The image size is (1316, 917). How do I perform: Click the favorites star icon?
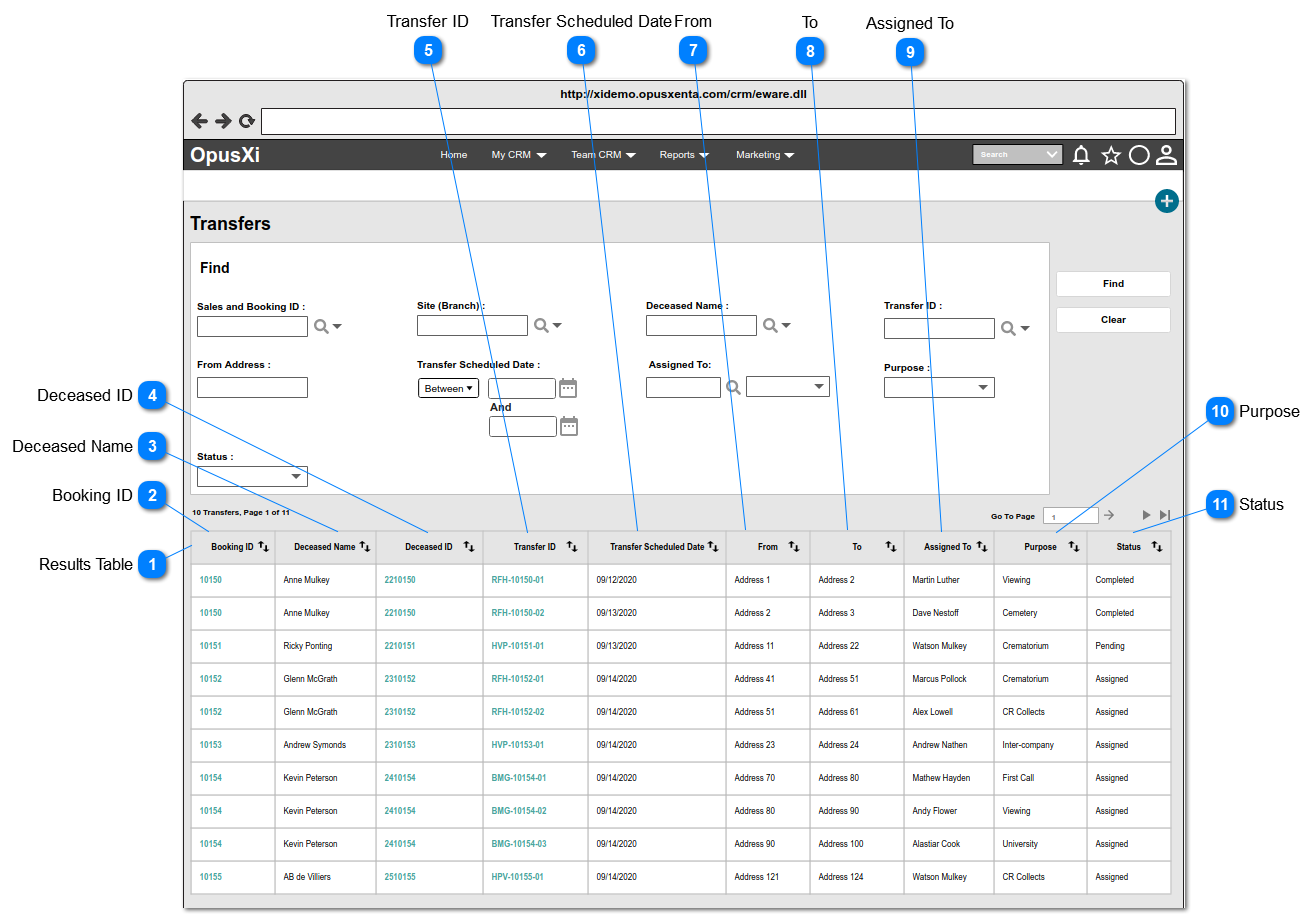(x=1111, y=155)
